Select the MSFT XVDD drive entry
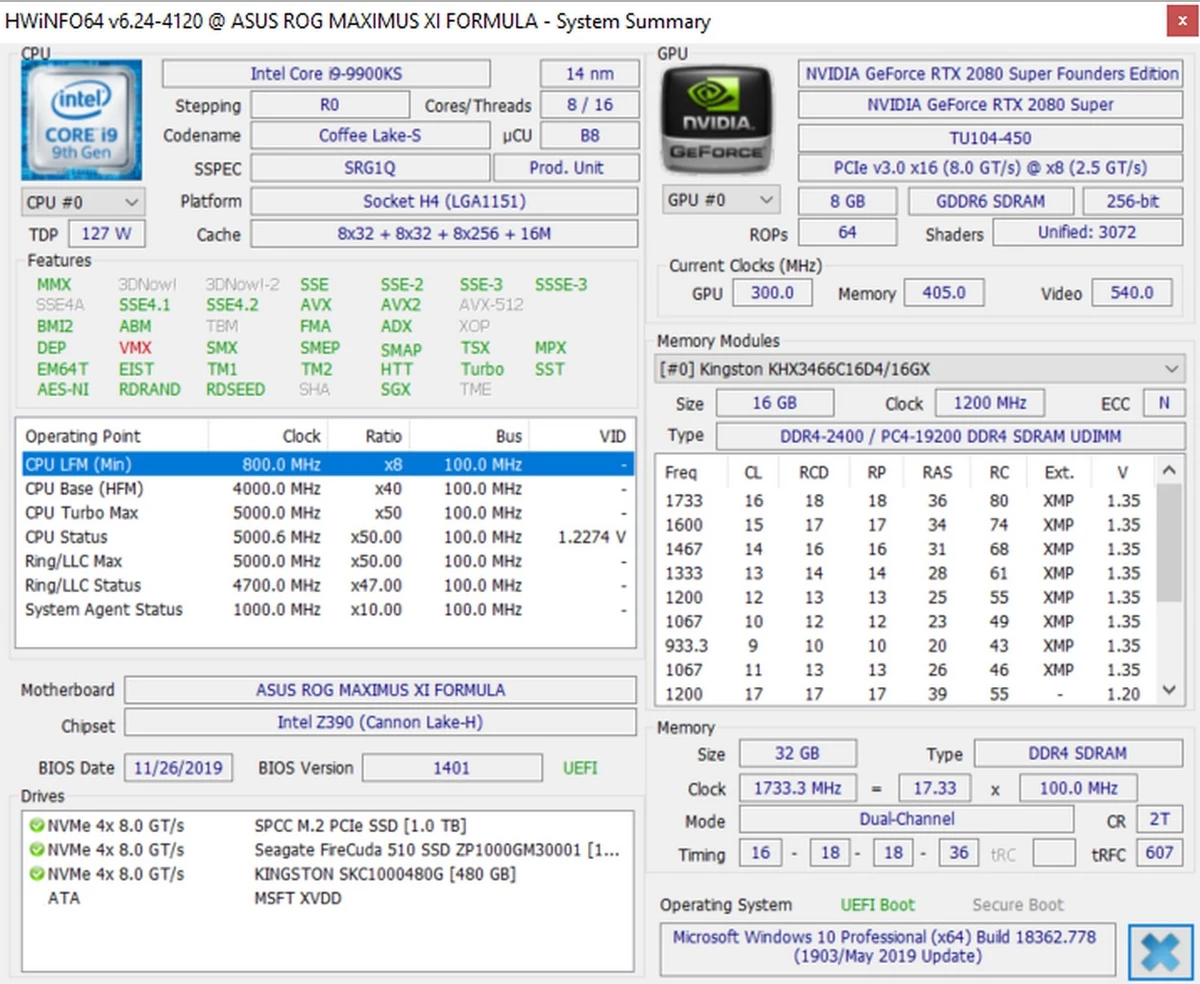Screen dimensions: 1200x984 click(x=328, y=898)
